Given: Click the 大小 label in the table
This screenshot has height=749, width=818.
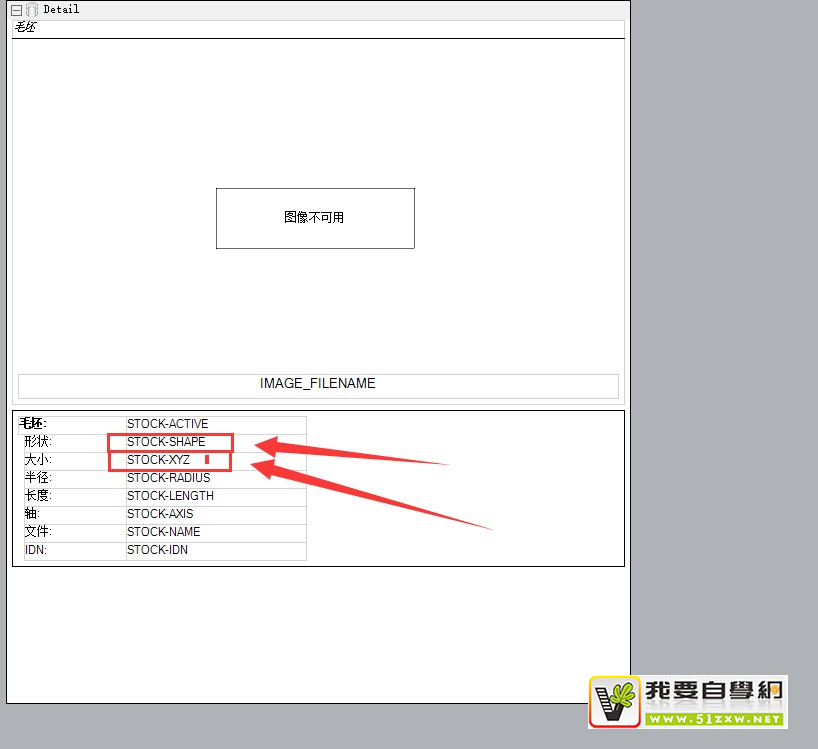Looking at the screenshot, I should (37, 460).
